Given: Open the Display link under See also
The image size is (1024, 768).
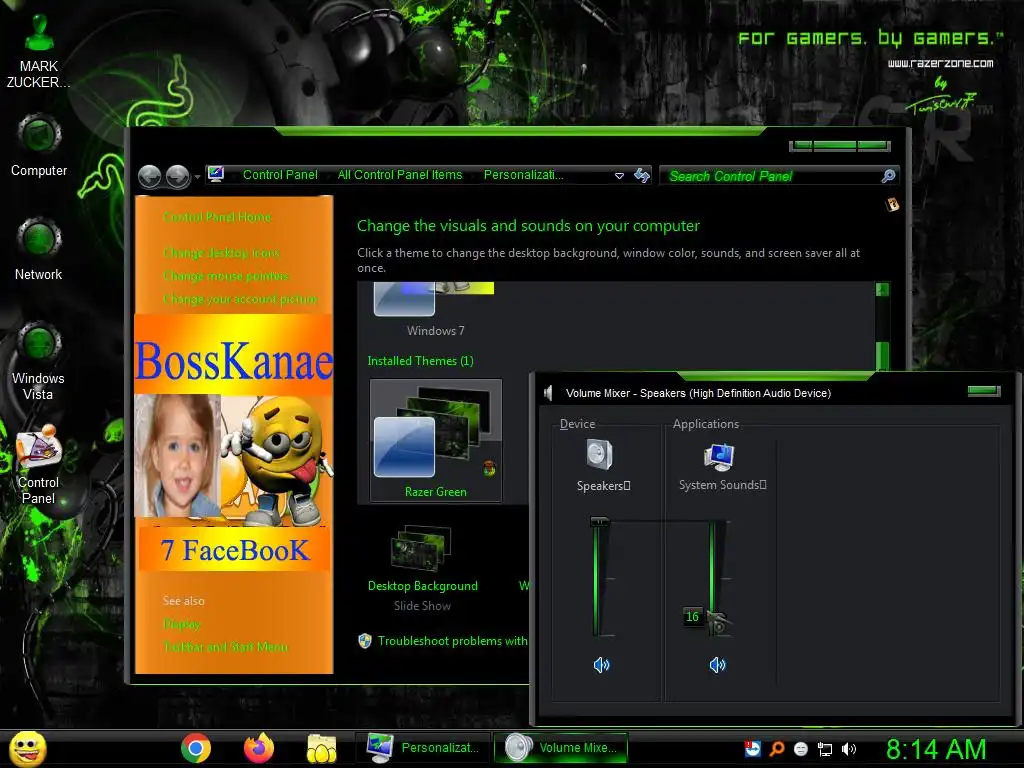Looking at the screenshot, I should pos(182,624).
